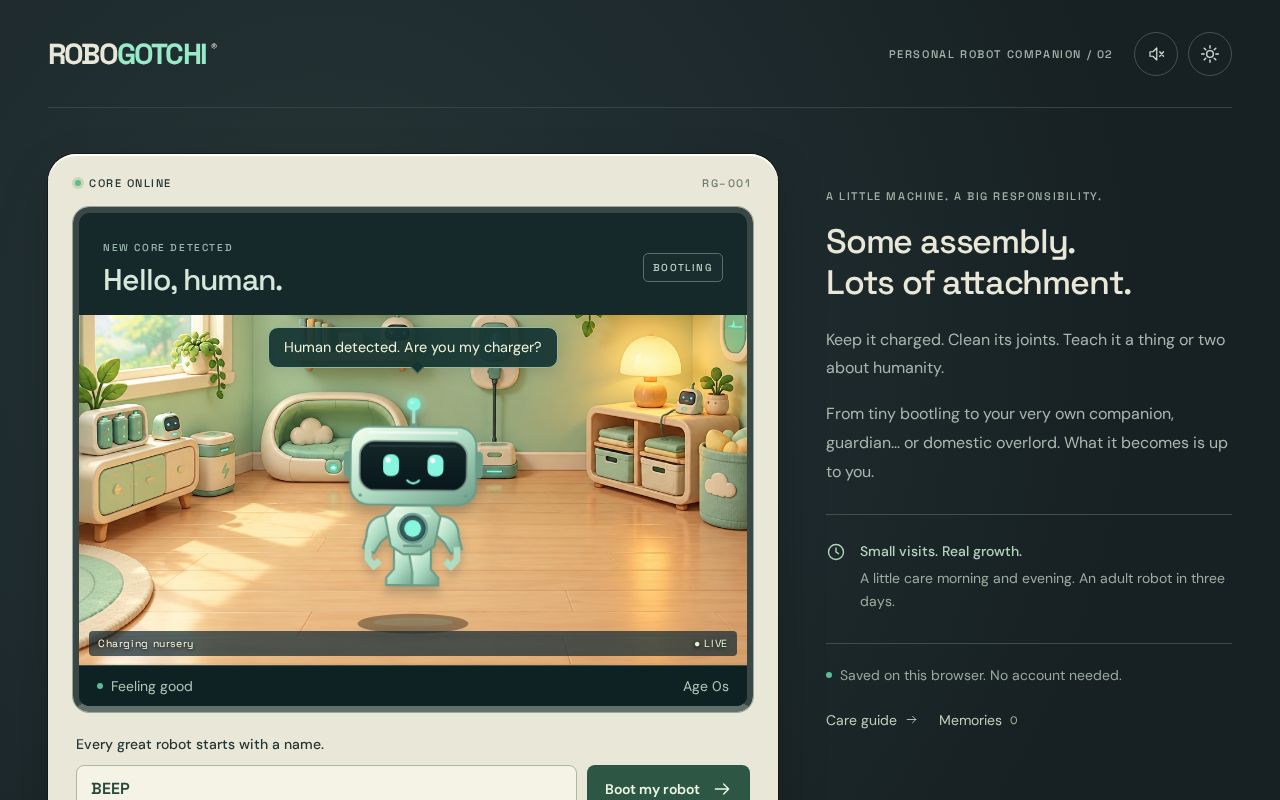Click 'A LITTLE MACHINE. A BIG RESPONSIBILITY.' tagline
The image size is (1280, 800).
pyautogui.click(x=964, y=196)
